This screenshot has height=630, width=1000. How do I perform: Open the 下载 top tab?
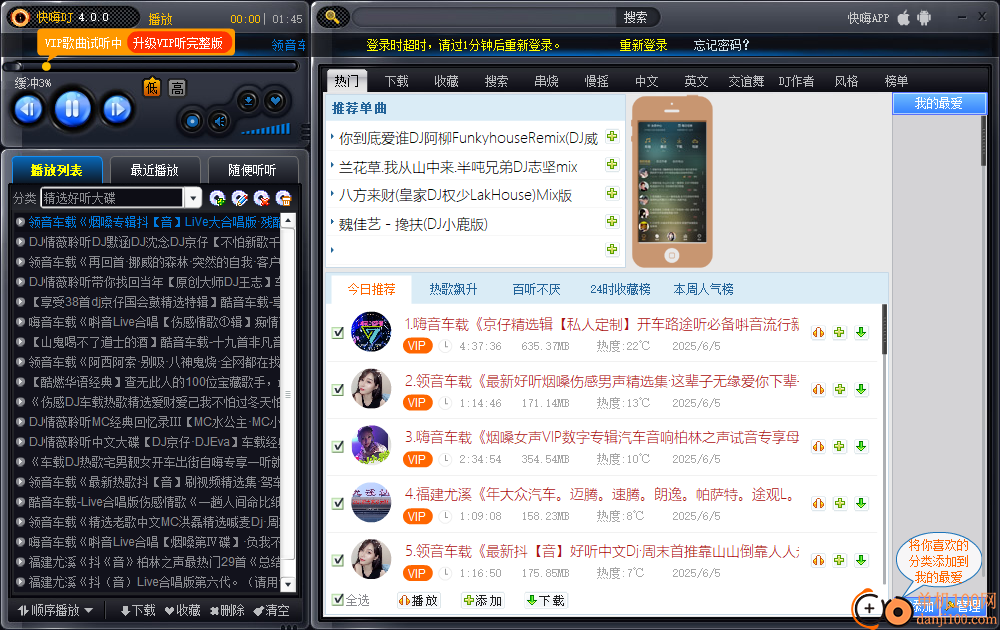(397, 81)
